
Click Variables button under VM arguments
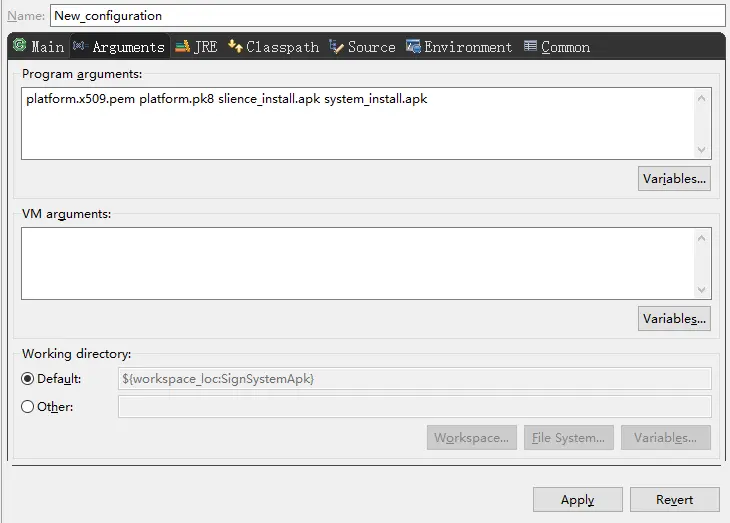[x=674, y=319]
